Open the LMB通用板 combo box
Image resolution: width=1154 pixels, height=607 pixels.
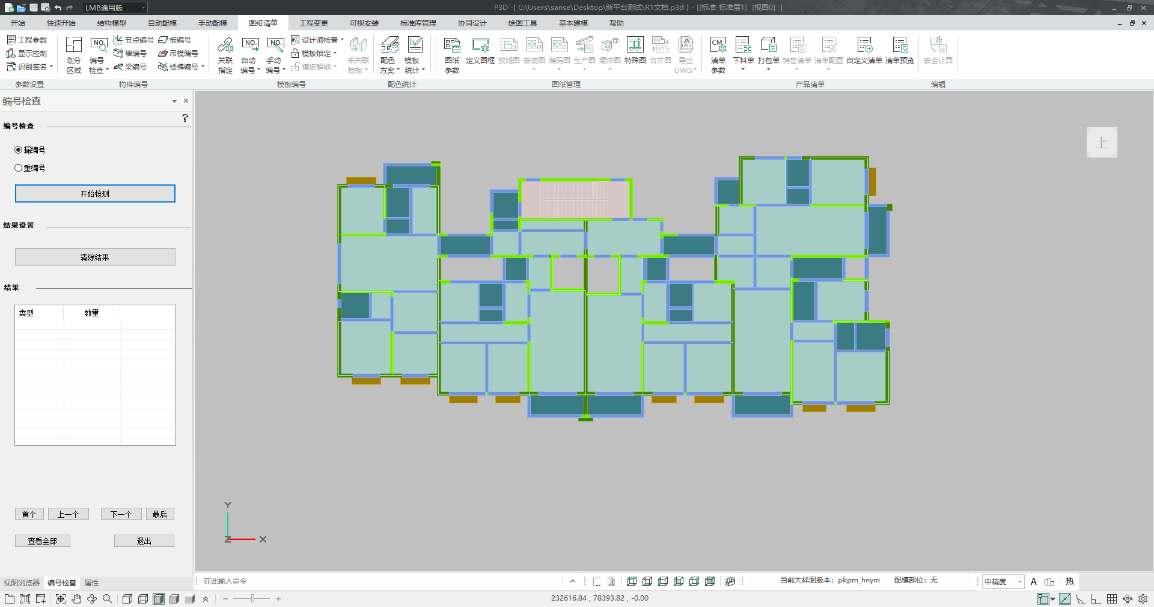coord(114,7)
